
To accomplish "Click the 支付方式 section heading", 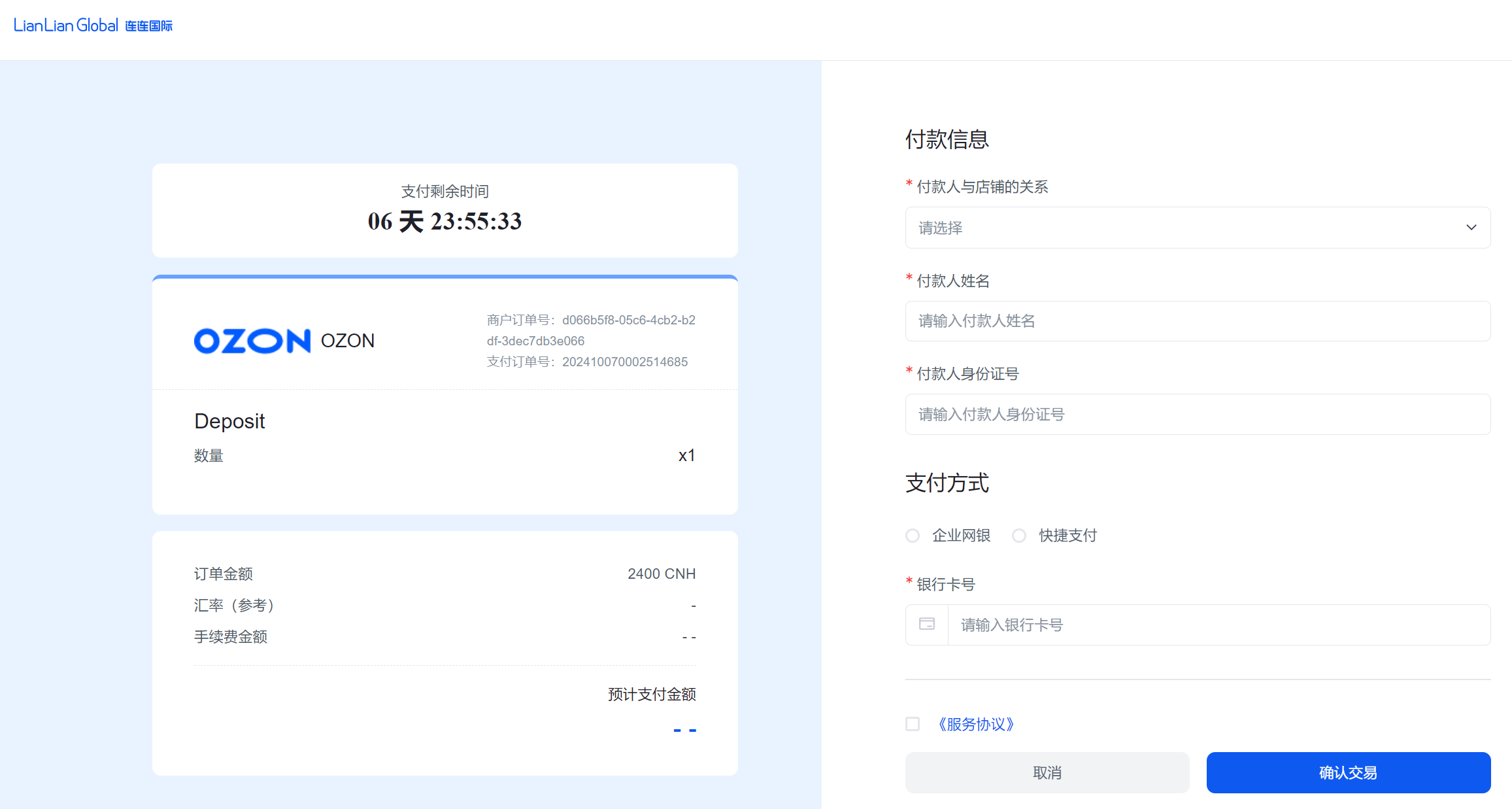I will point(947,483).
